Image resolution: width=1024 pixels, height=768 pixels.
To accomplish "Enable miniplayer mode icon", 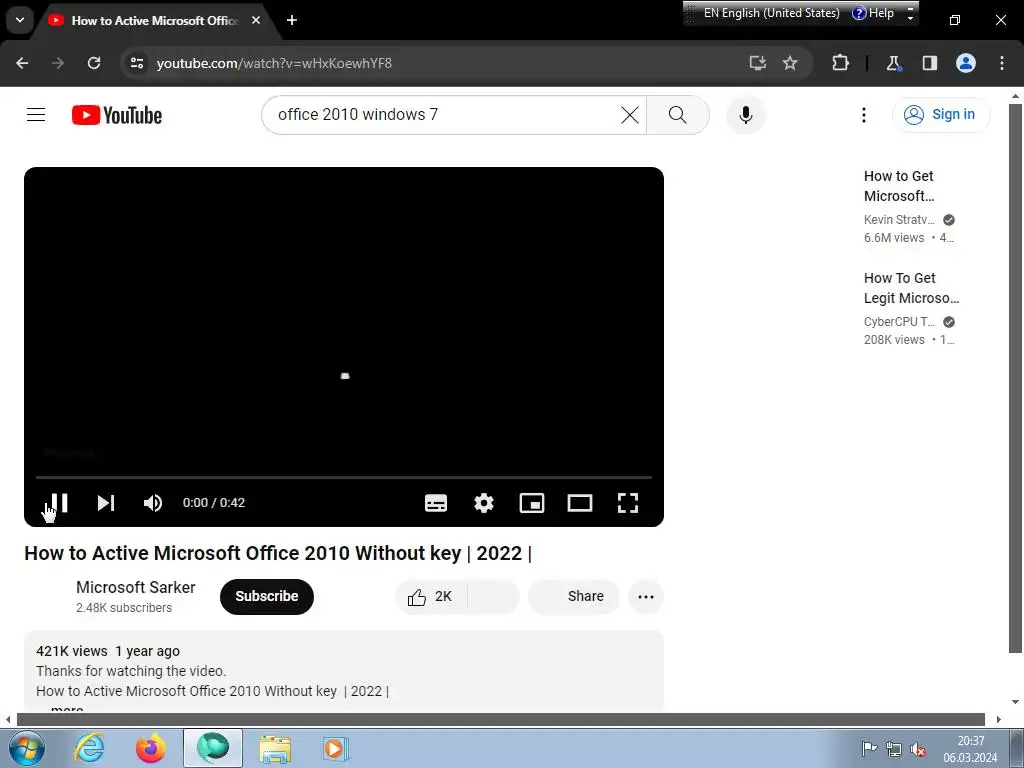I will [532, 503].
